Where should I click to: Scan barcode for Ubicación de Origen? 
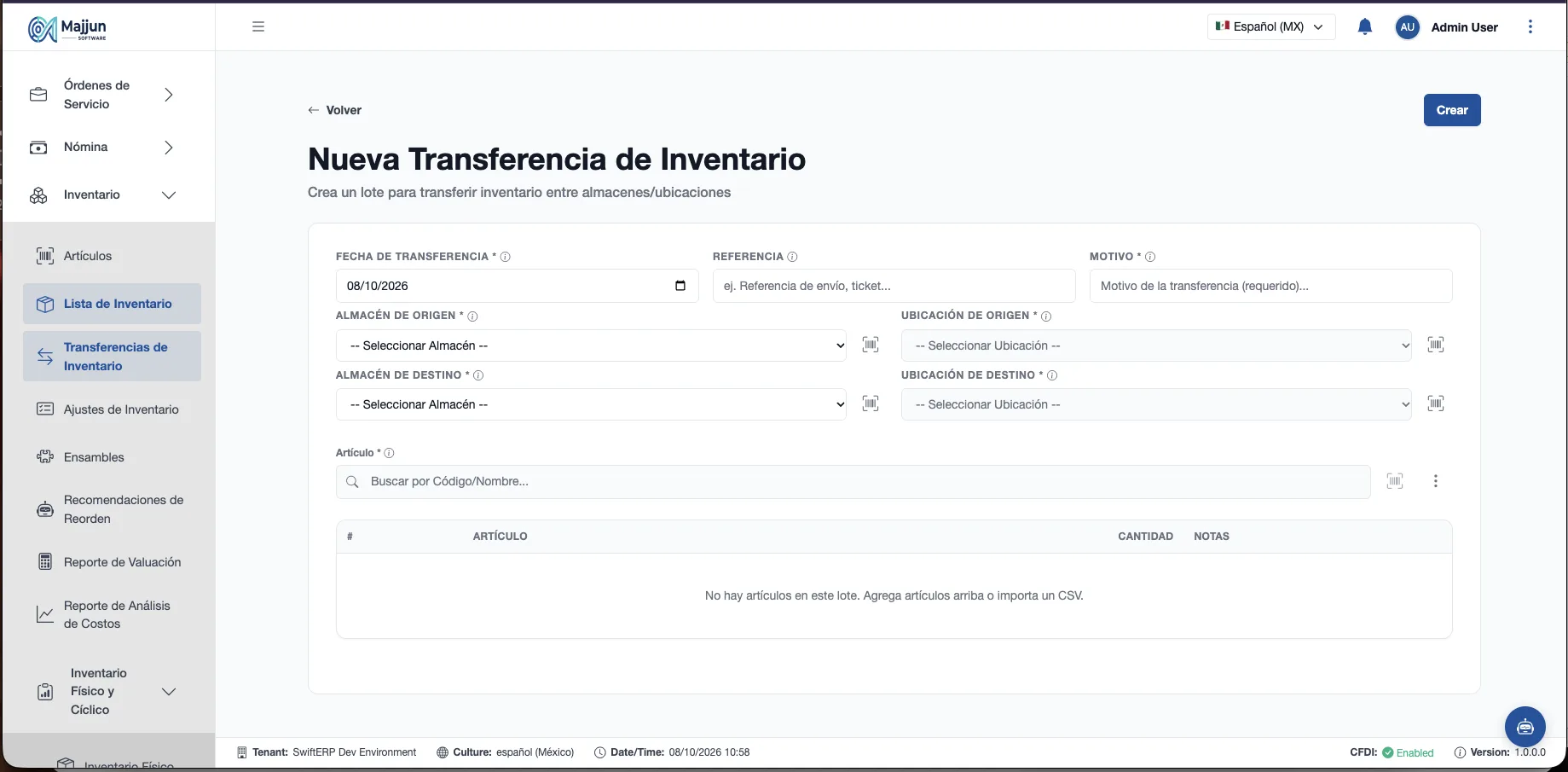point(1436,345)
